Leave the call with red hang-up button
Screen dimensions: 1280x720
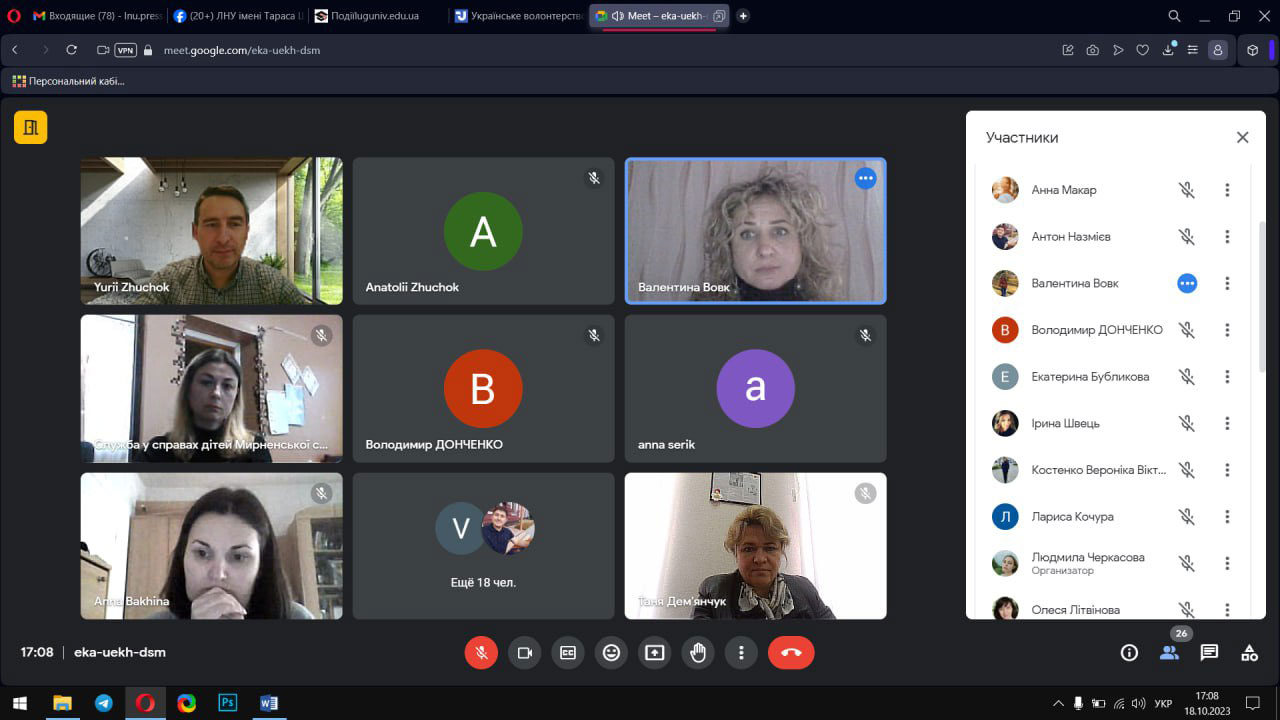[791, 653]
